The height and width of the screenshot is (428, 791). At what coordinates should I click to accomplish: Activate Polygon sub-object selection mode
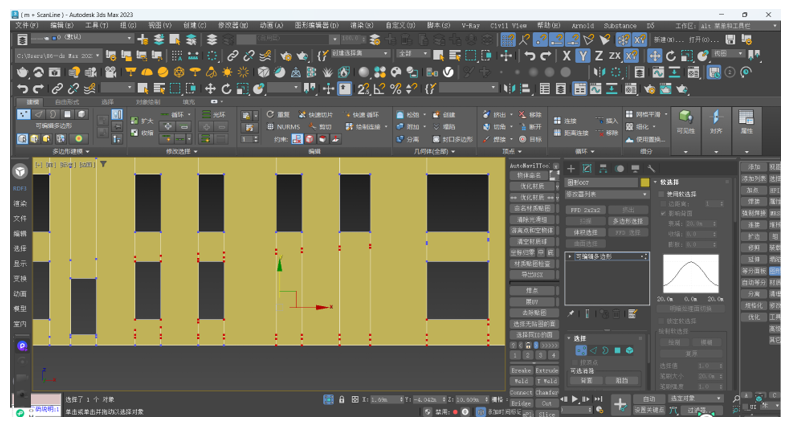coord(617,351)
